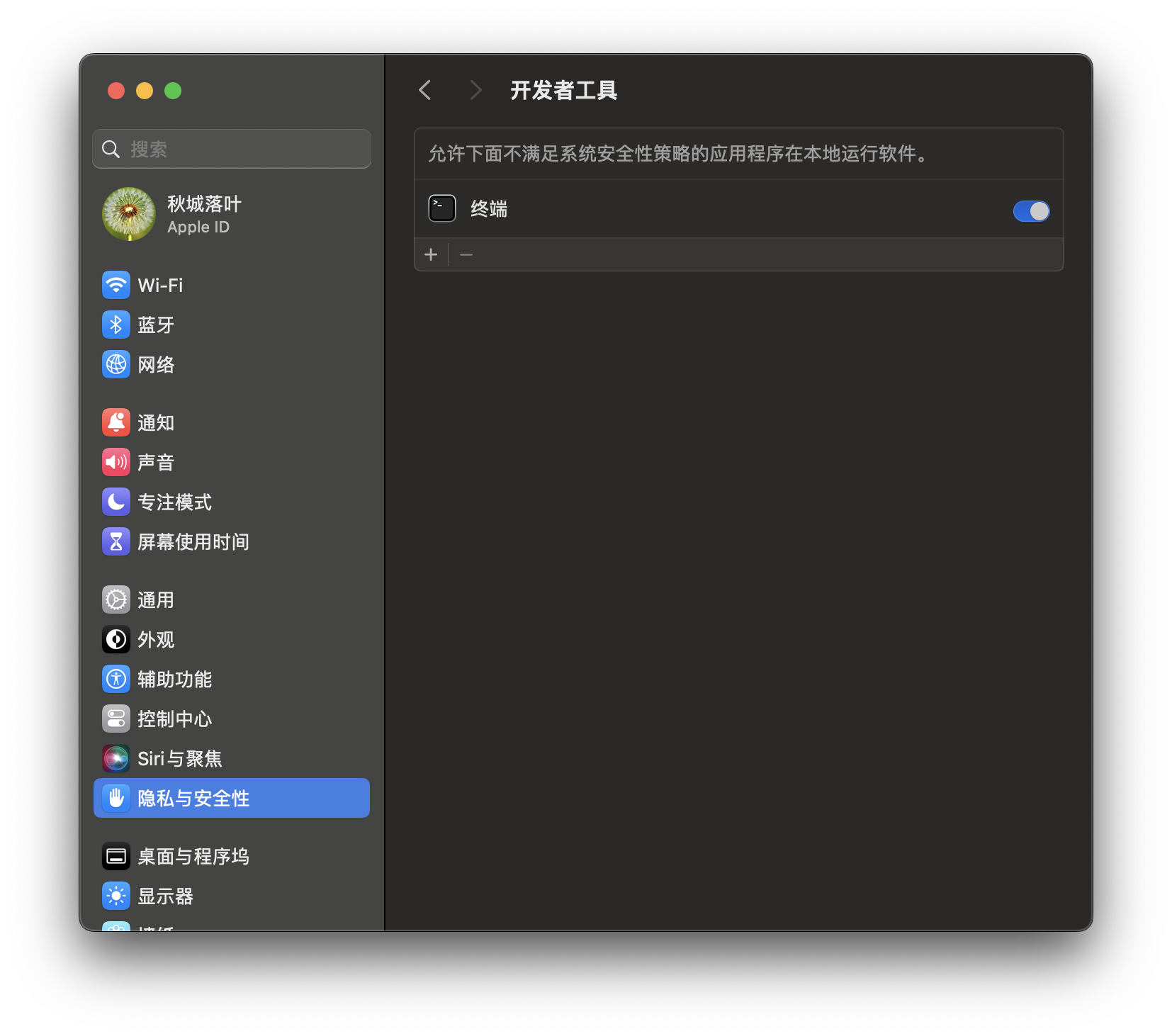Click the 声音 speaker icon

click(116, 462)
